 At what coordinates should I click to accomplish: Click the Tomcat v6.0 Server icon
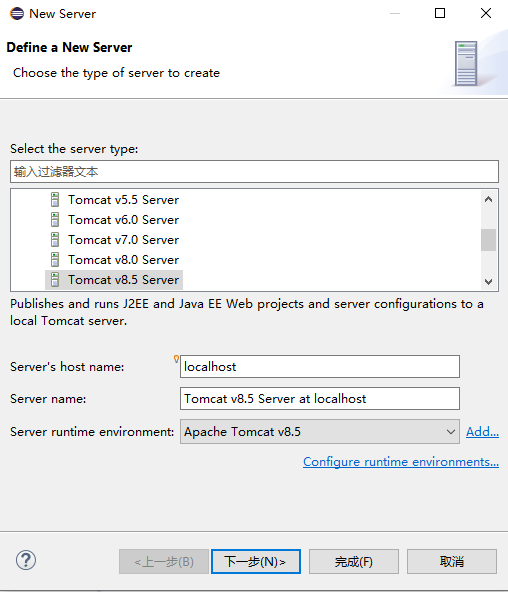(x=55, y=220)
